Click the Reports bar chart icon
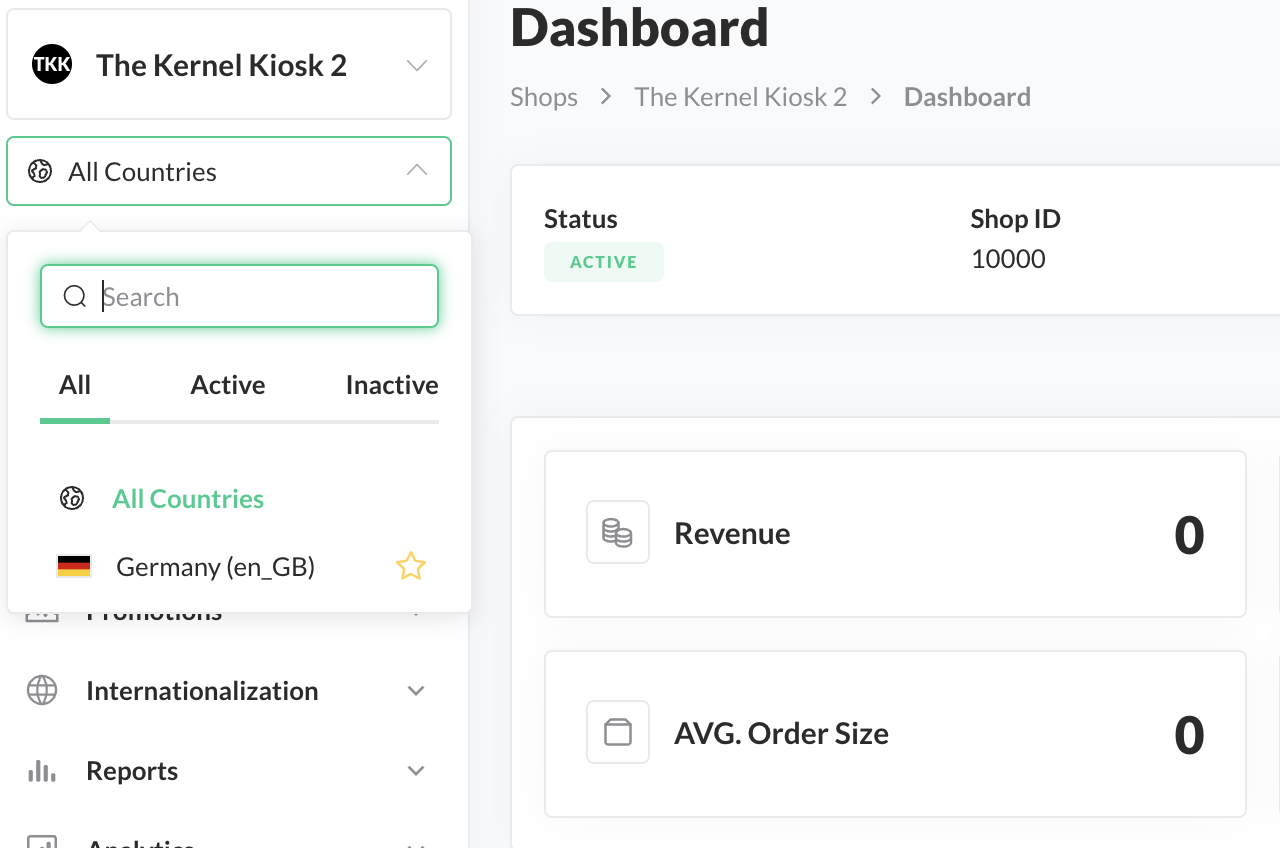 [x=42, y=770]
